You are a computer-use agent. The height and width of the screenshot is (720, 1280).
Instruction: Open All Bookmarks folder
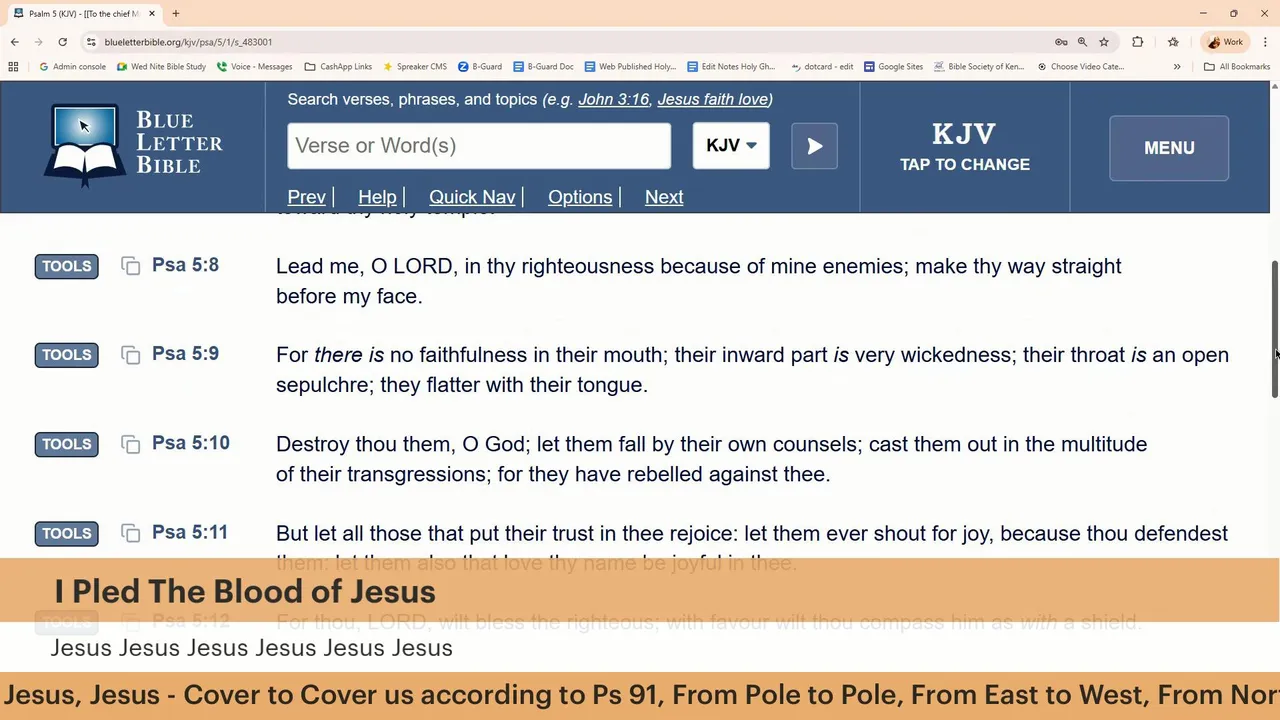tap(1237, 67)
